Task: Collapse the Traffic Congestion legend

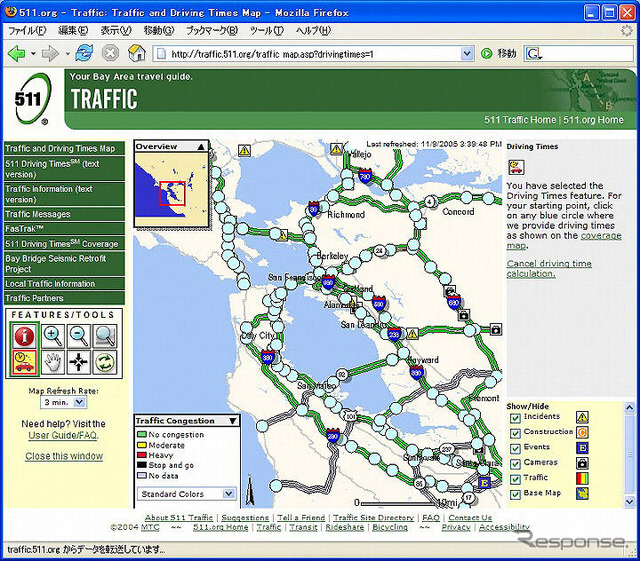Action: (233, 421)
